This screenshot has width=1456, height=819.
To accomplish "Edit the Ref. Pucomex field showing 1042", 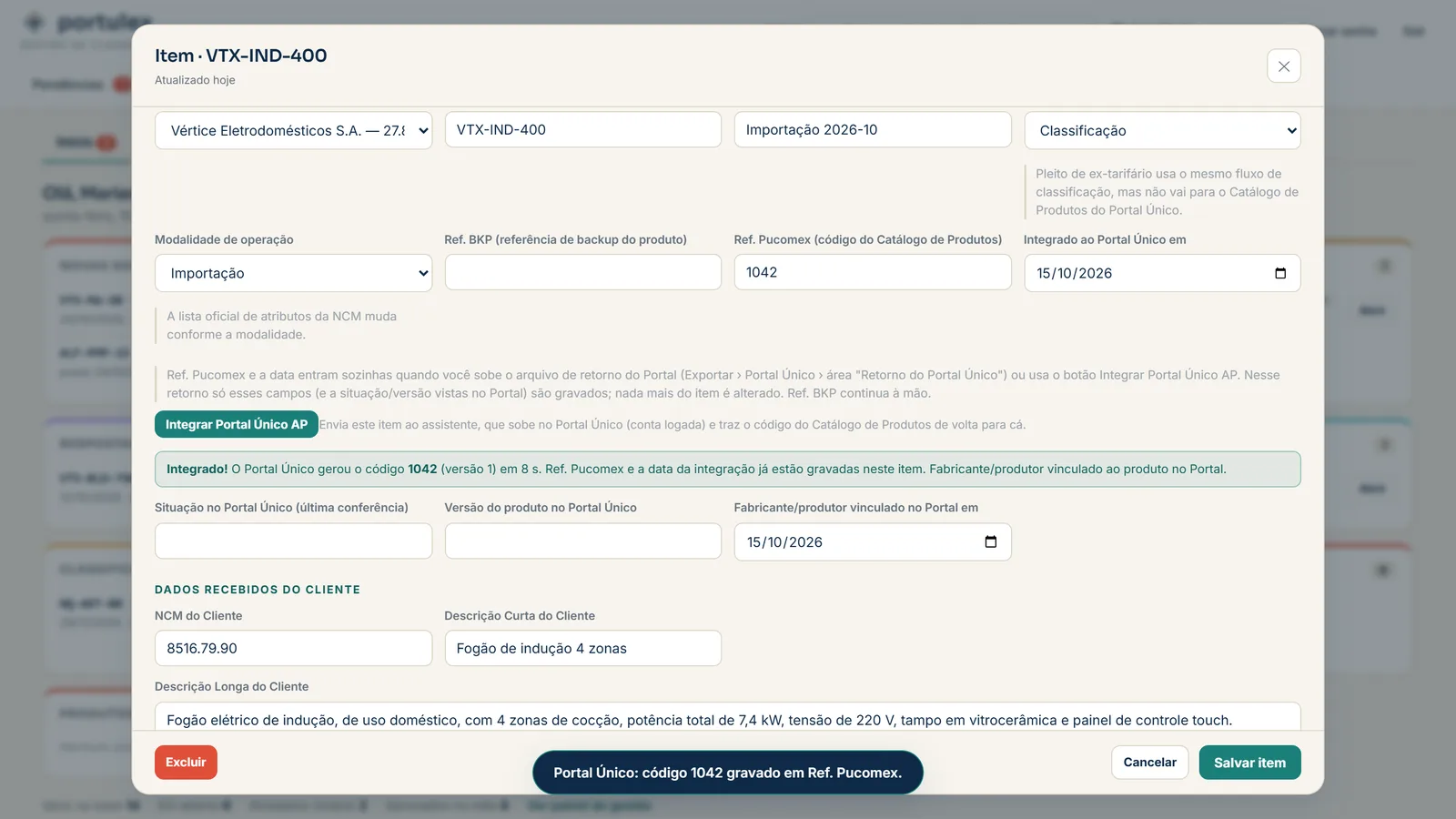I will tap(873, 272).
